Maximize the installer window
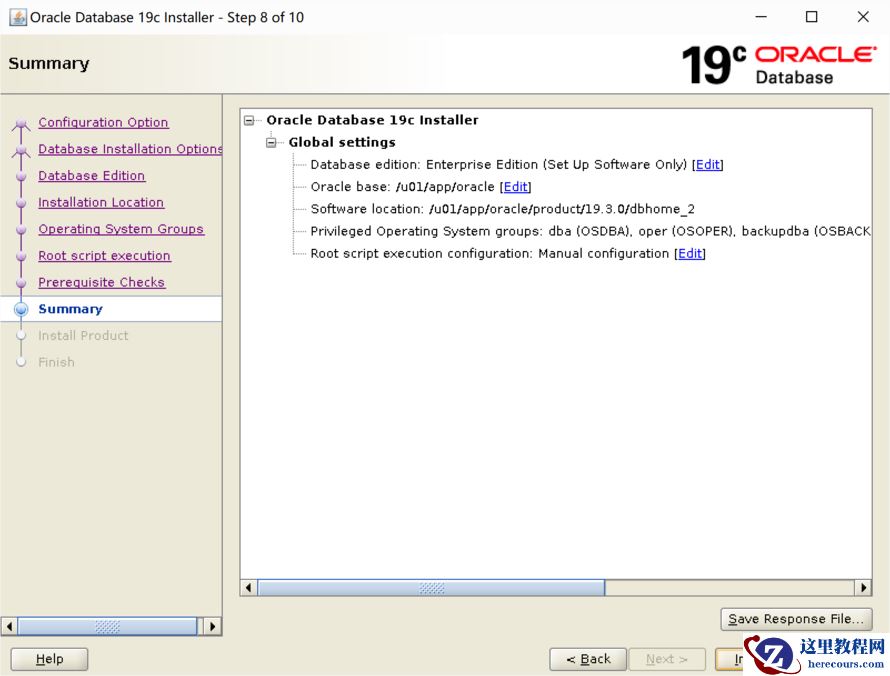 pyautogui.click(x=812, y=17)
